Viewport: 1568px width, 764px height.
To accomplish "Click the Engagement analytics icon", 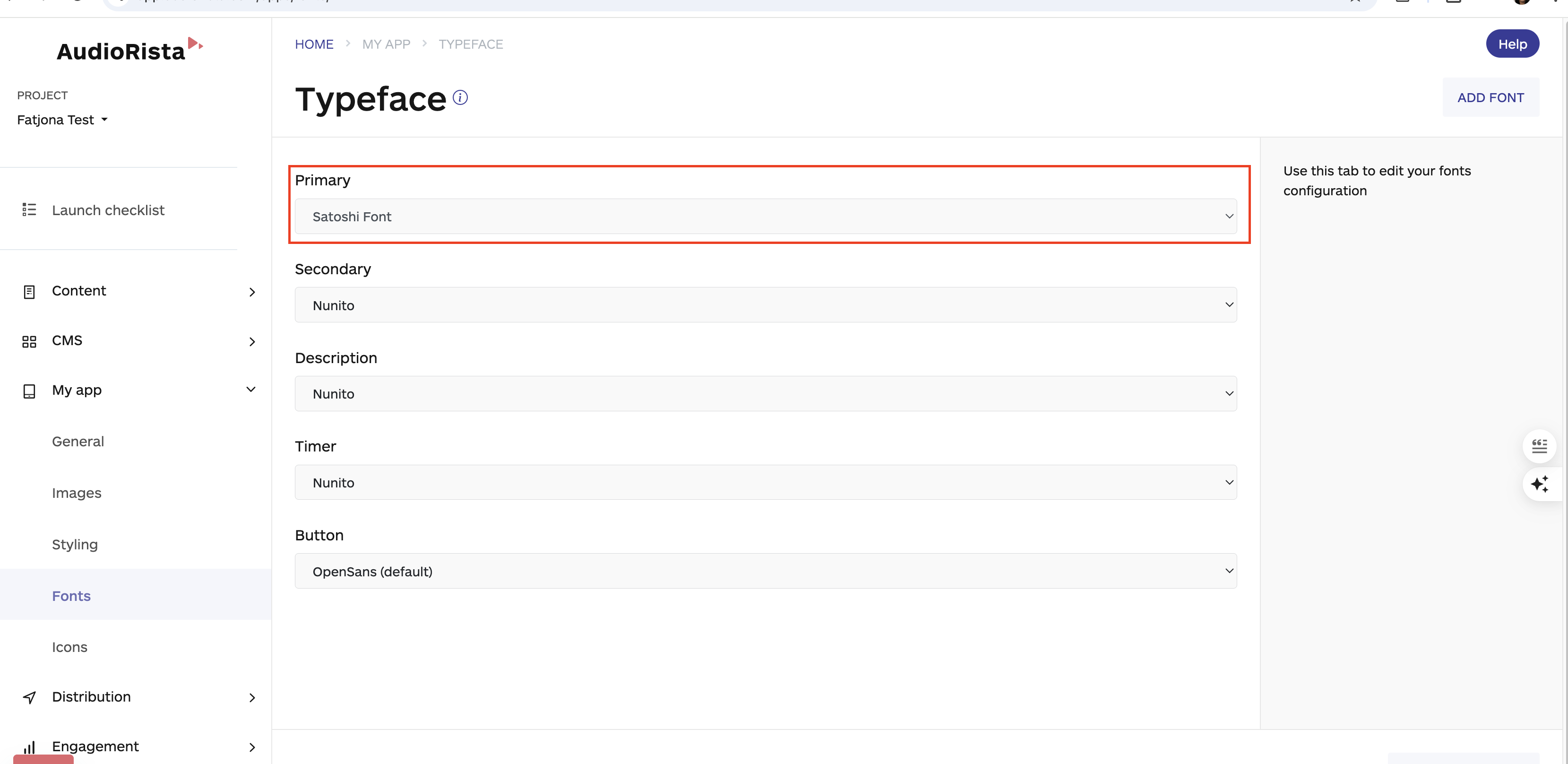I will click(29, 747).
